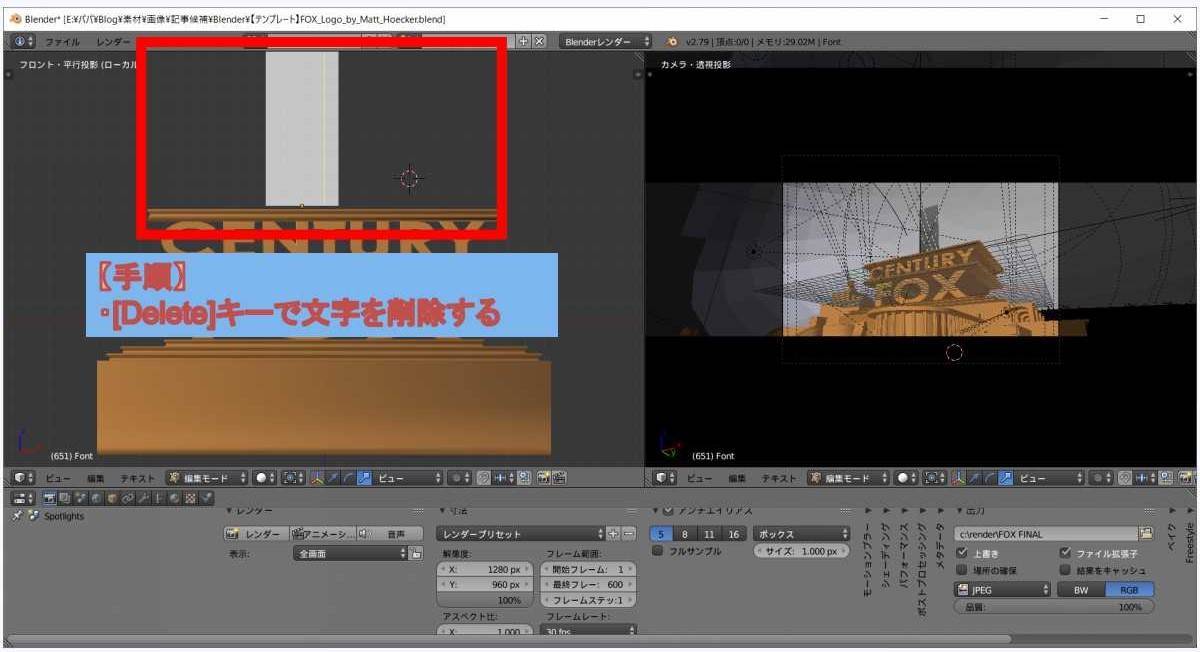Open the Blenderレンダー engine dropdown
The image size is (1200, 652).
(606, 41)
